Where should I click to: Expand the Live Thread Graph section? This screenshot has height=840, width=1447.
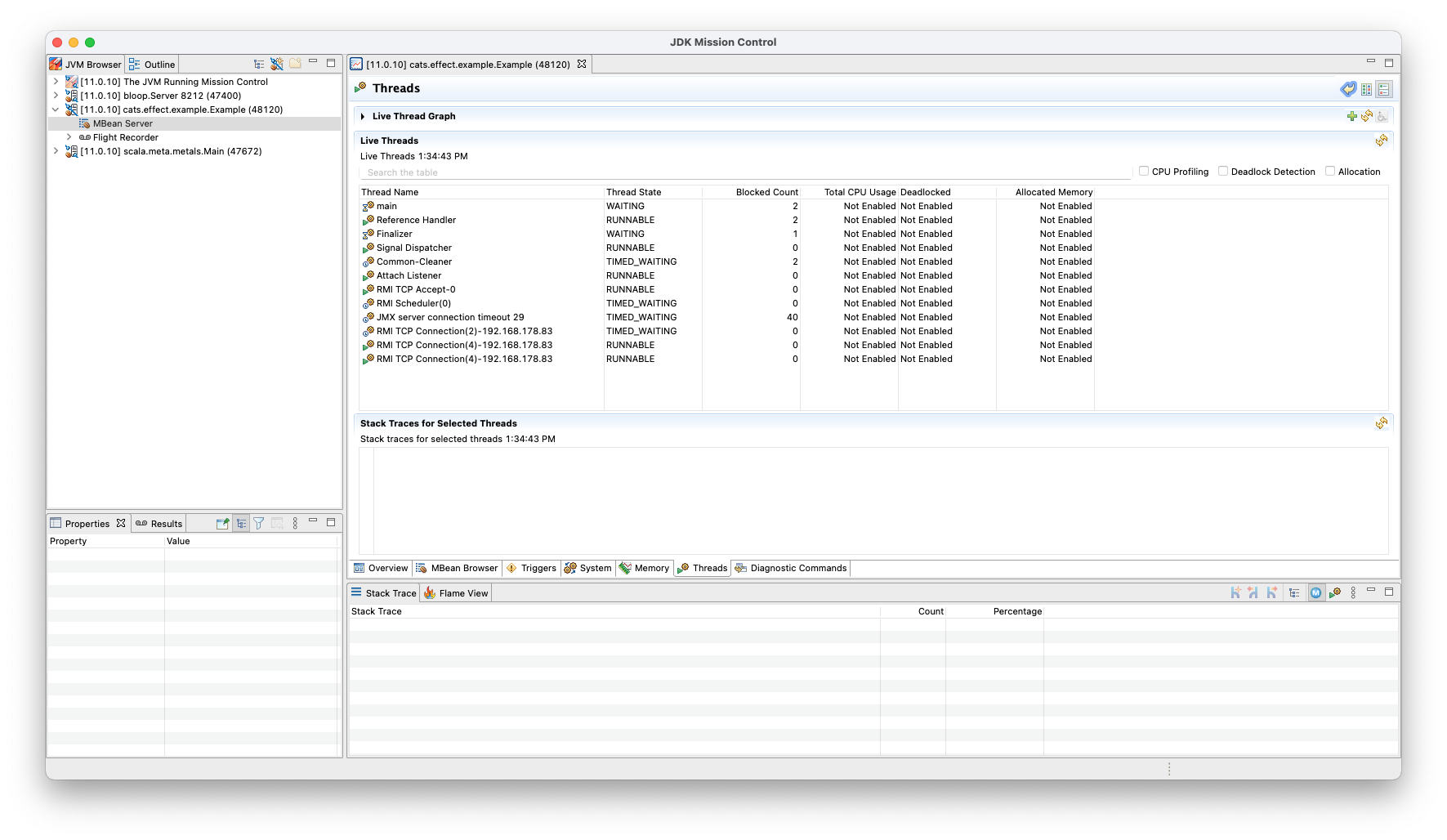pyautogui.click(x=363, y=116)
